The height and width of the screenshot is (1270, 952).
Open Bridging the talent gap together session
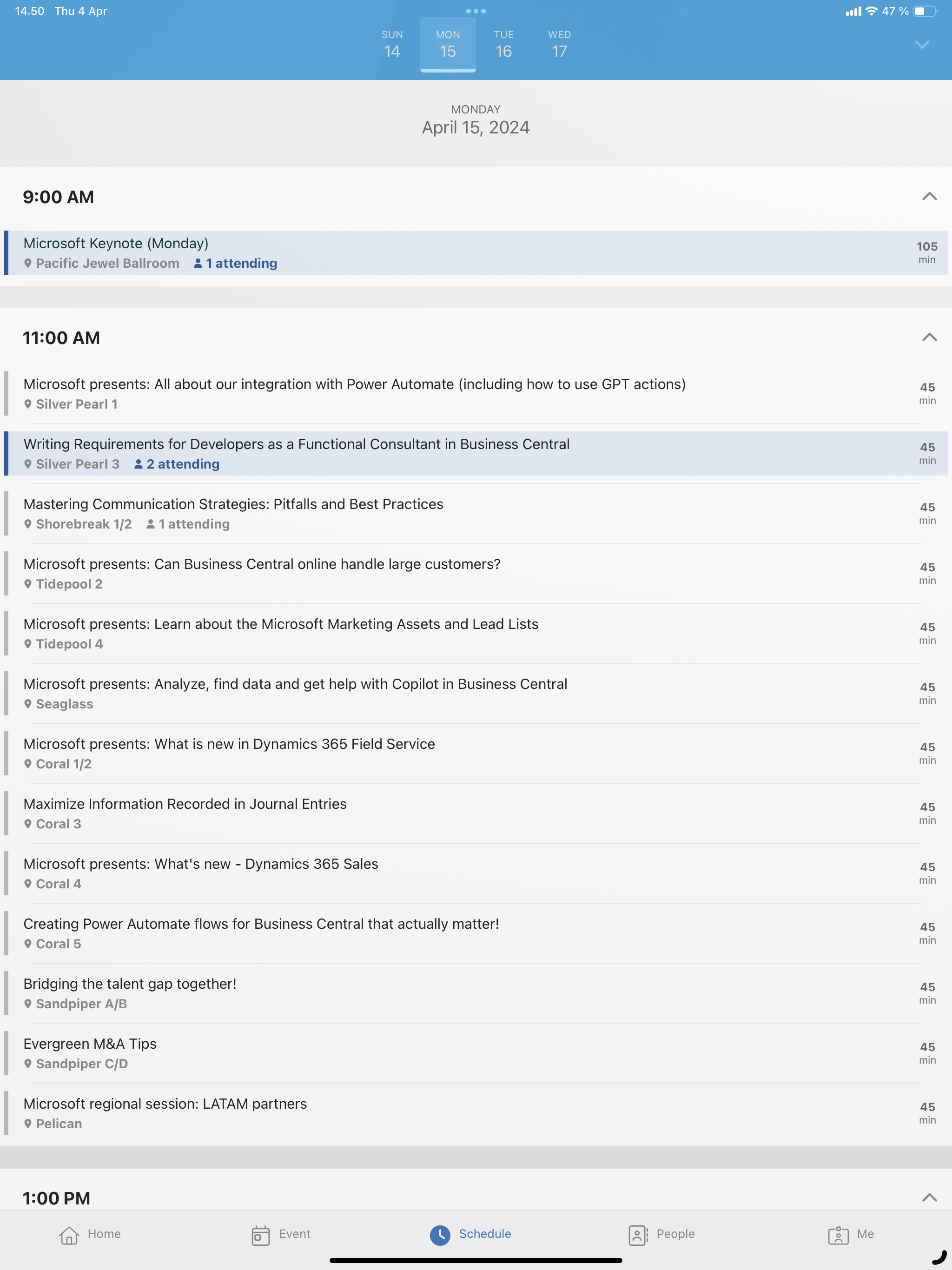pos(476,993)
